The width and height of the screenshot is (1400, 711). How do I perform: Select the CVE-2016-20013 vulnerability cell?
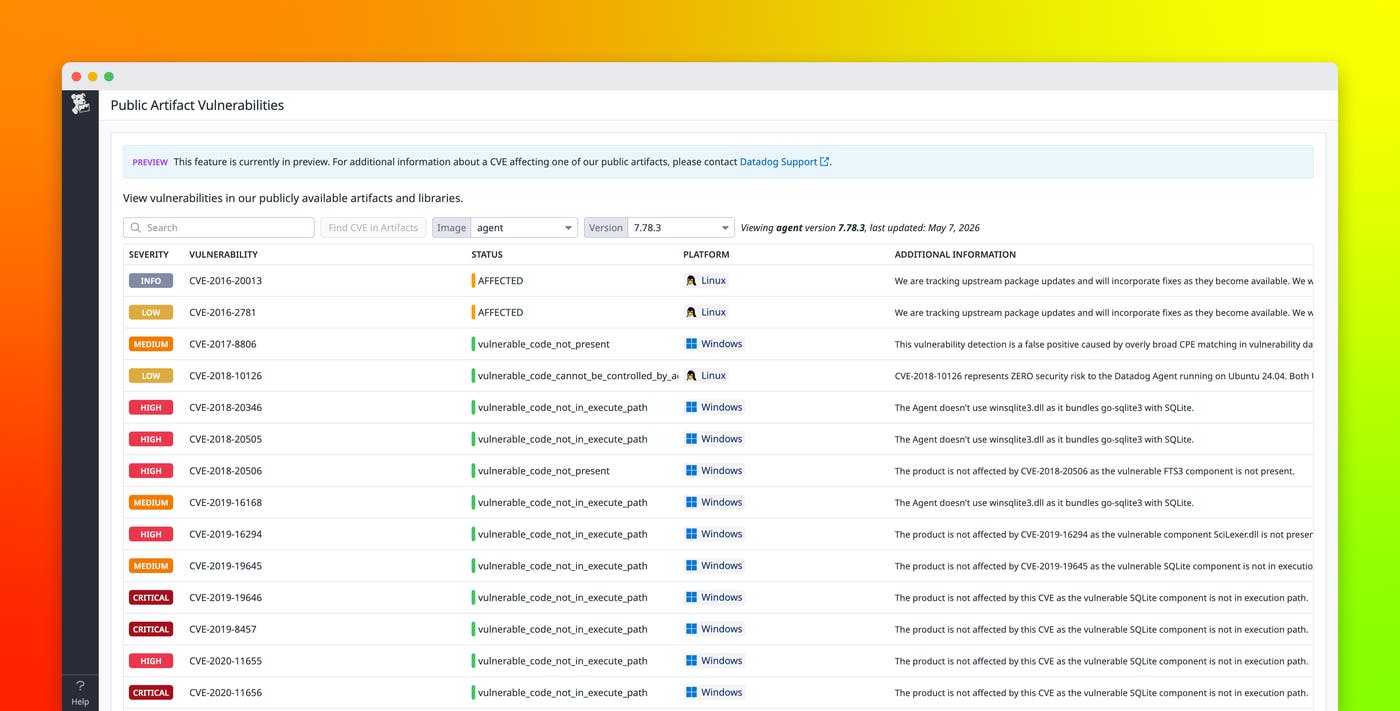225,281
